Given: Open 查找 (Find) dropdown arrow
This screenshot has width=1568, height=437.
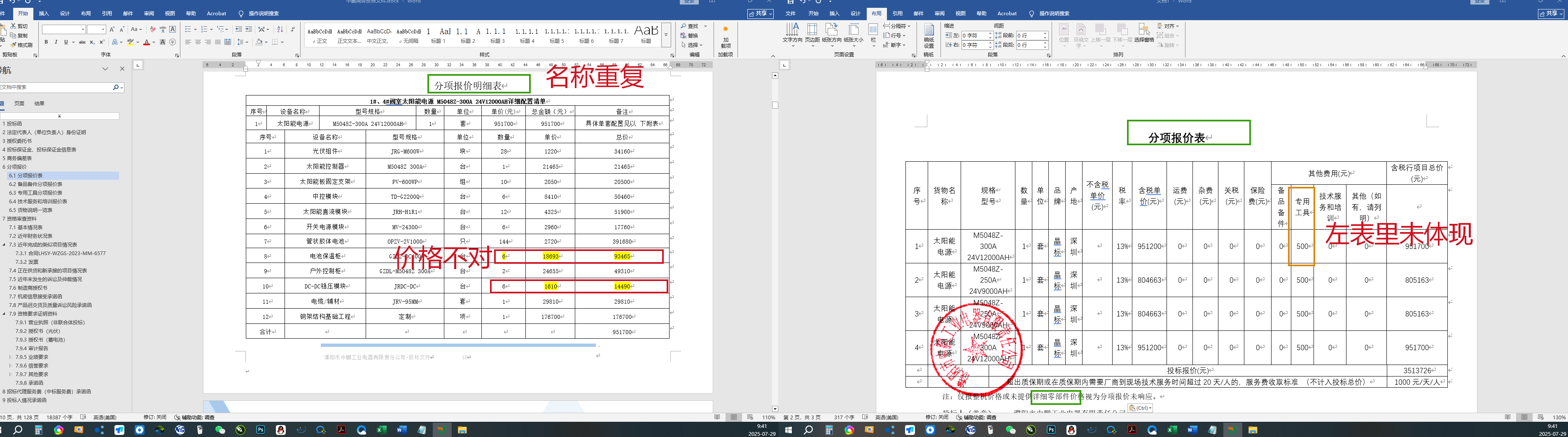Looking at the screenshot, I should point(705,26).
